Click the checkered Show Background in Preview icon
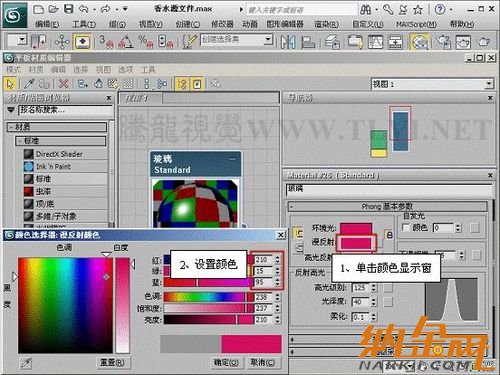 pyautogui.click(x=128, y=84)
